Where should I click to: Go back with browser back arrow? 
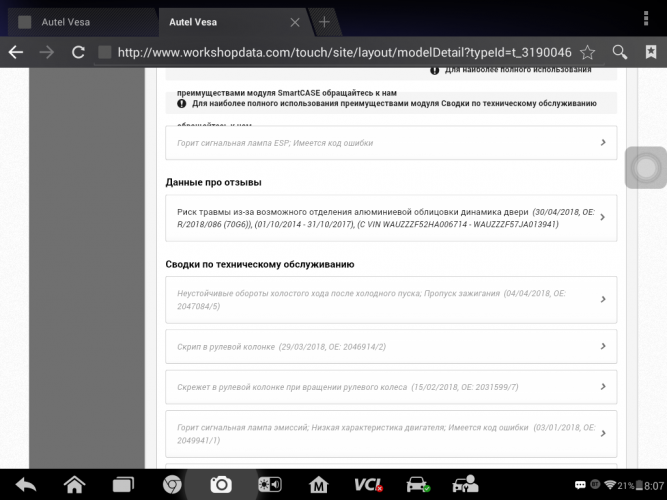[x=16, y=52]
